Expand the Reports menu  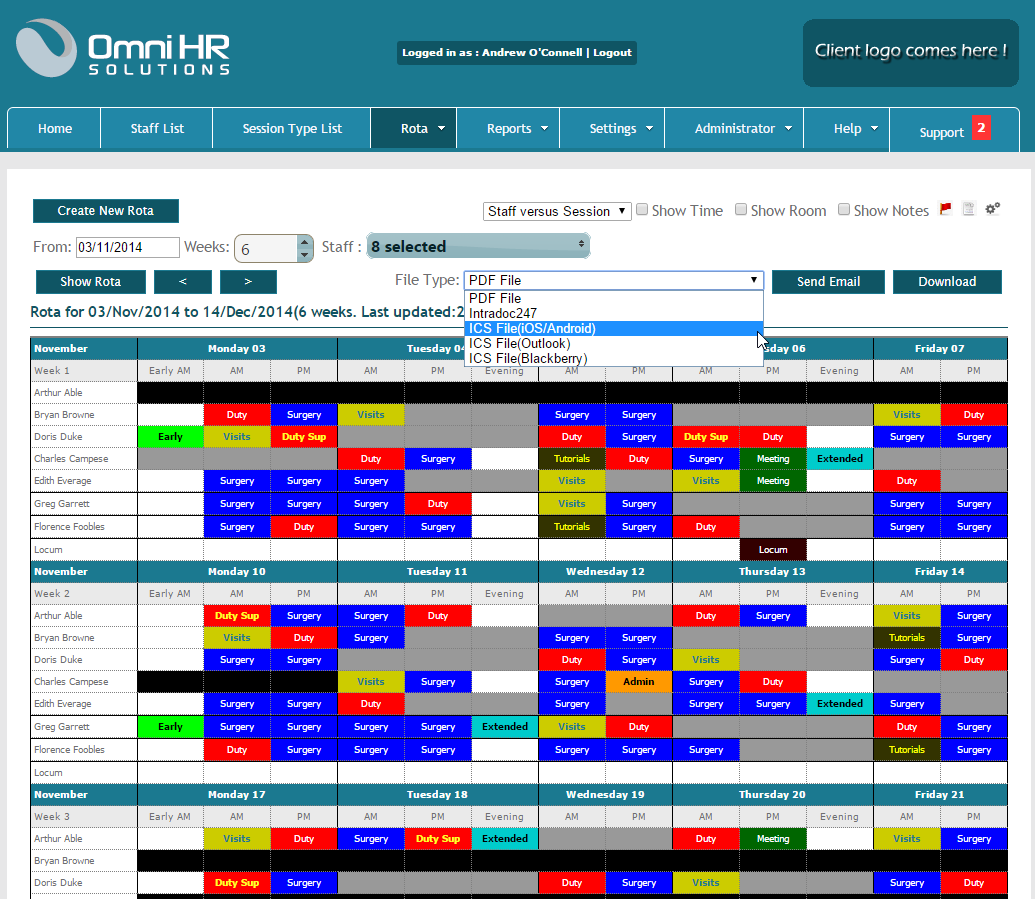click(x=508, y=129)
